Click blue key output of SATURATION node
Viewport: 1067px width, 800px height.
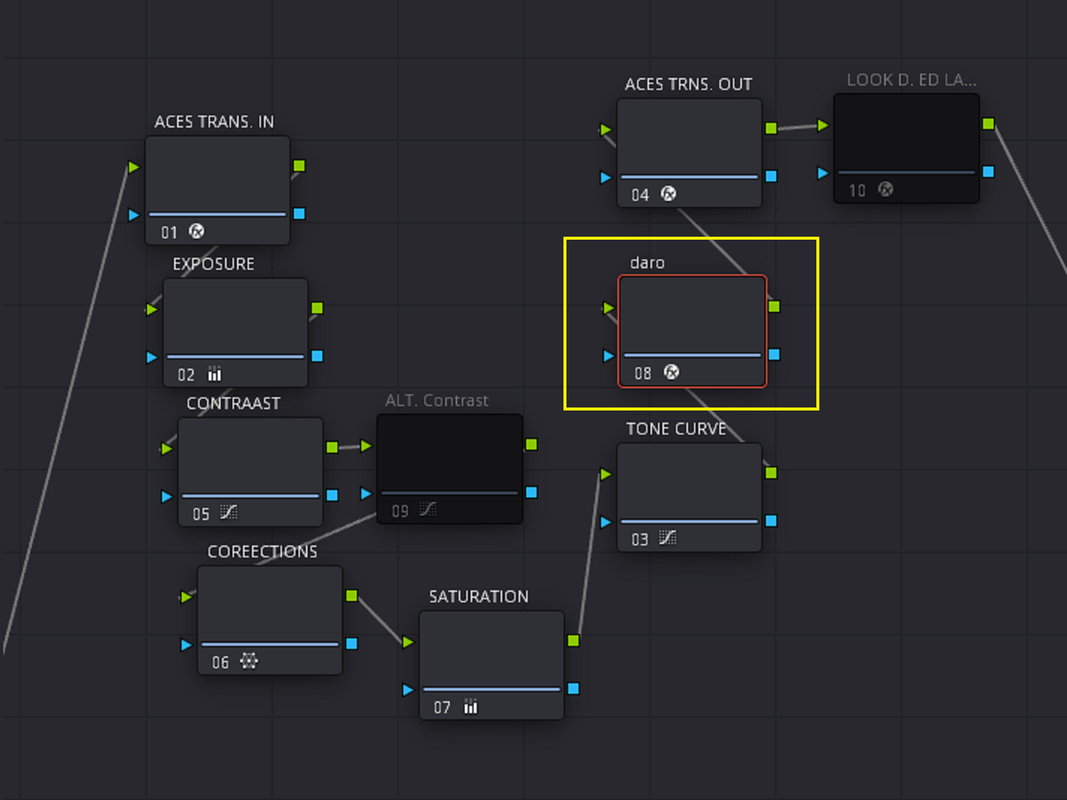[x=574, y=688]
